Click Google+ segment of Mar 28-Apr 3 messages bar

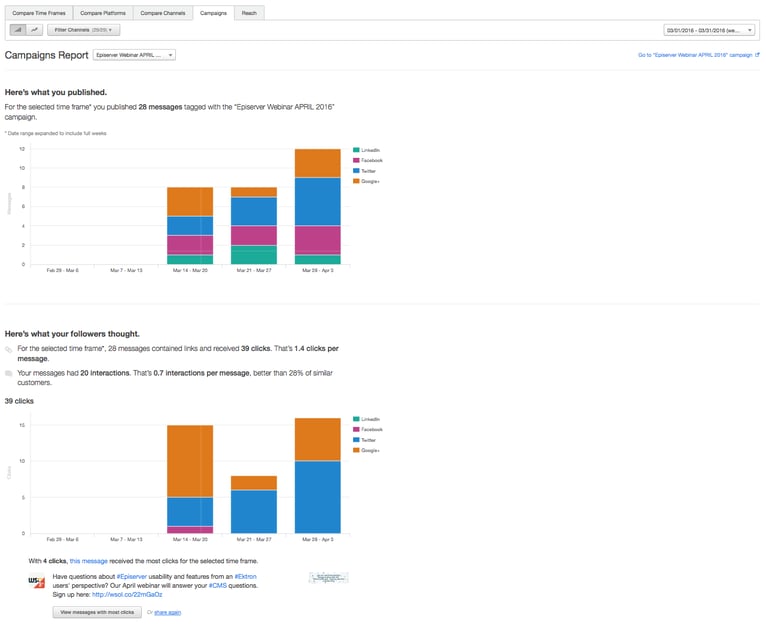click(318, 163)
